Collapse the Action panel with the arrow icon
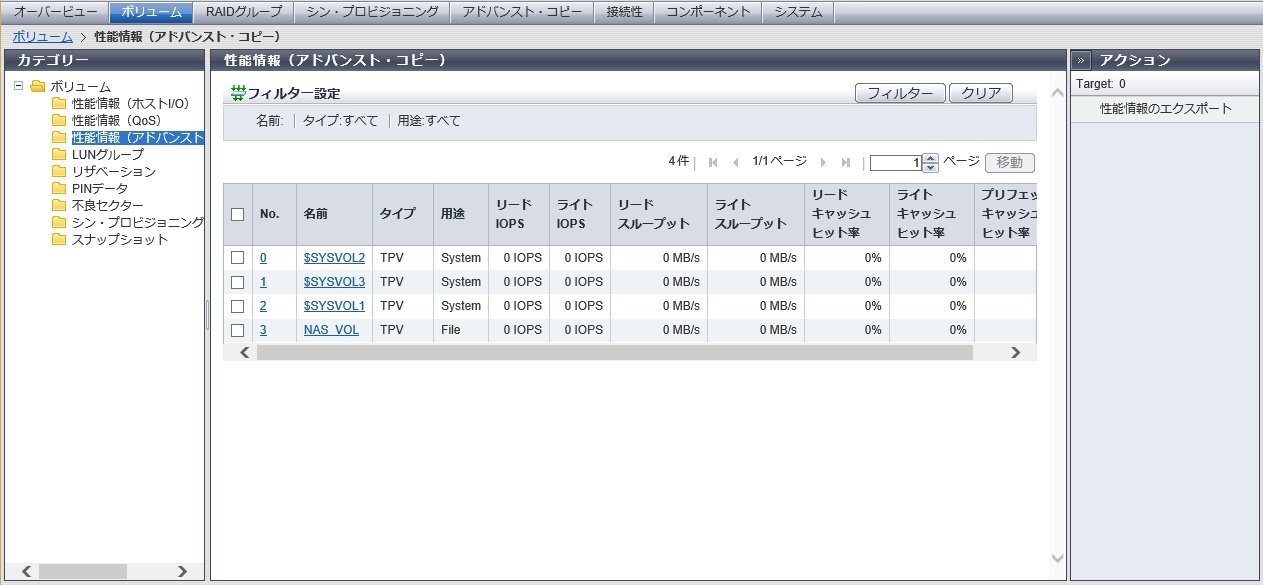The width and height of the screenshot is (1263, 585). pyautogui.click(x=1082, y=60)
